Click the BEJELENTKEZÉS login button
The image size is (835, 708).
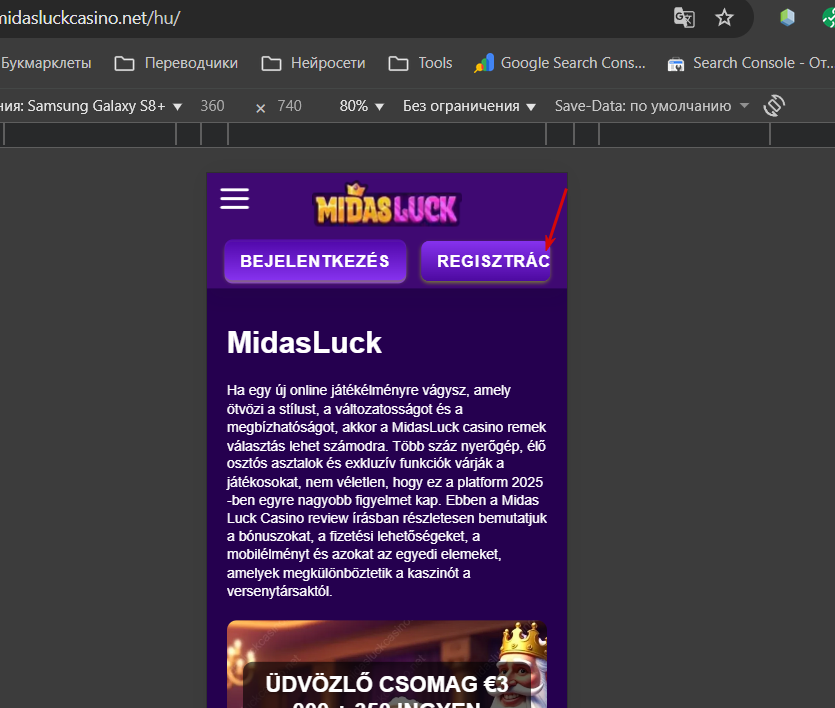(315, 261)
